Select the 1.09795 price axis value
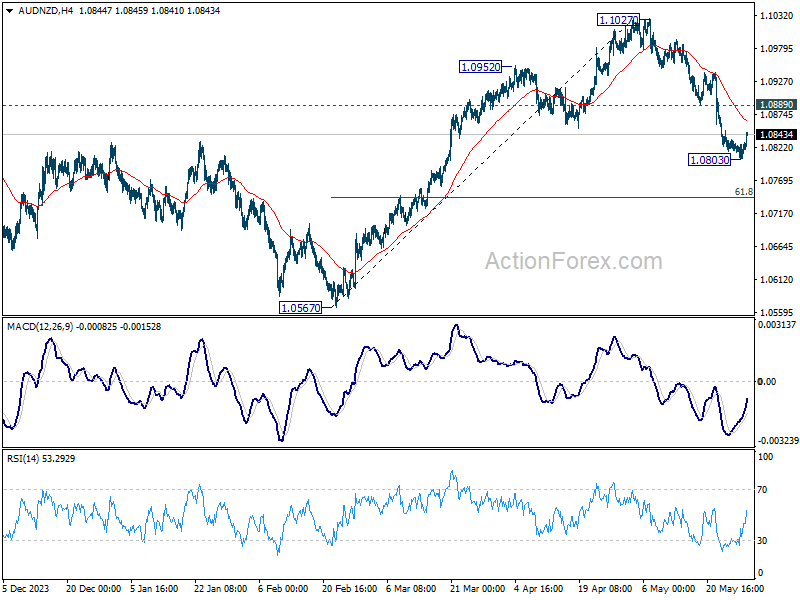The image size is (800, 600). (x=777, y=48)
